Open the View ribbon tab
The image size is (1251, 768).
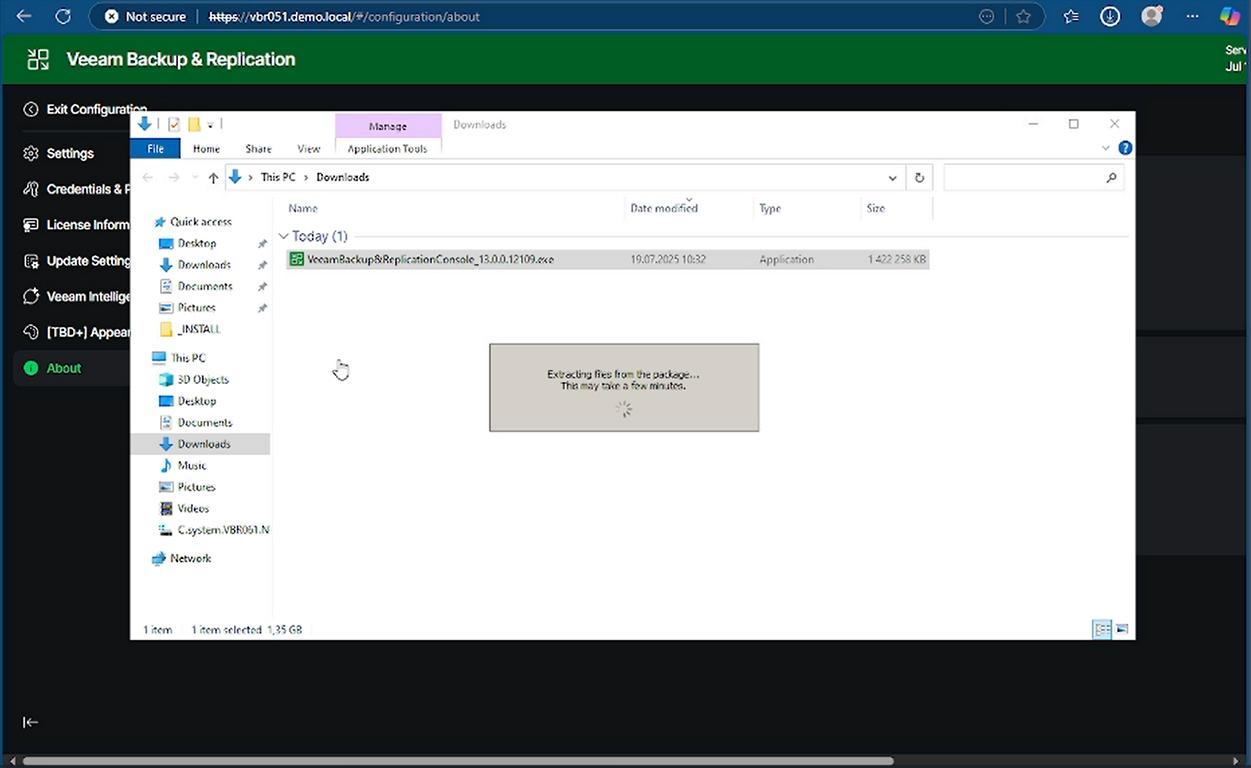[308, 148]
